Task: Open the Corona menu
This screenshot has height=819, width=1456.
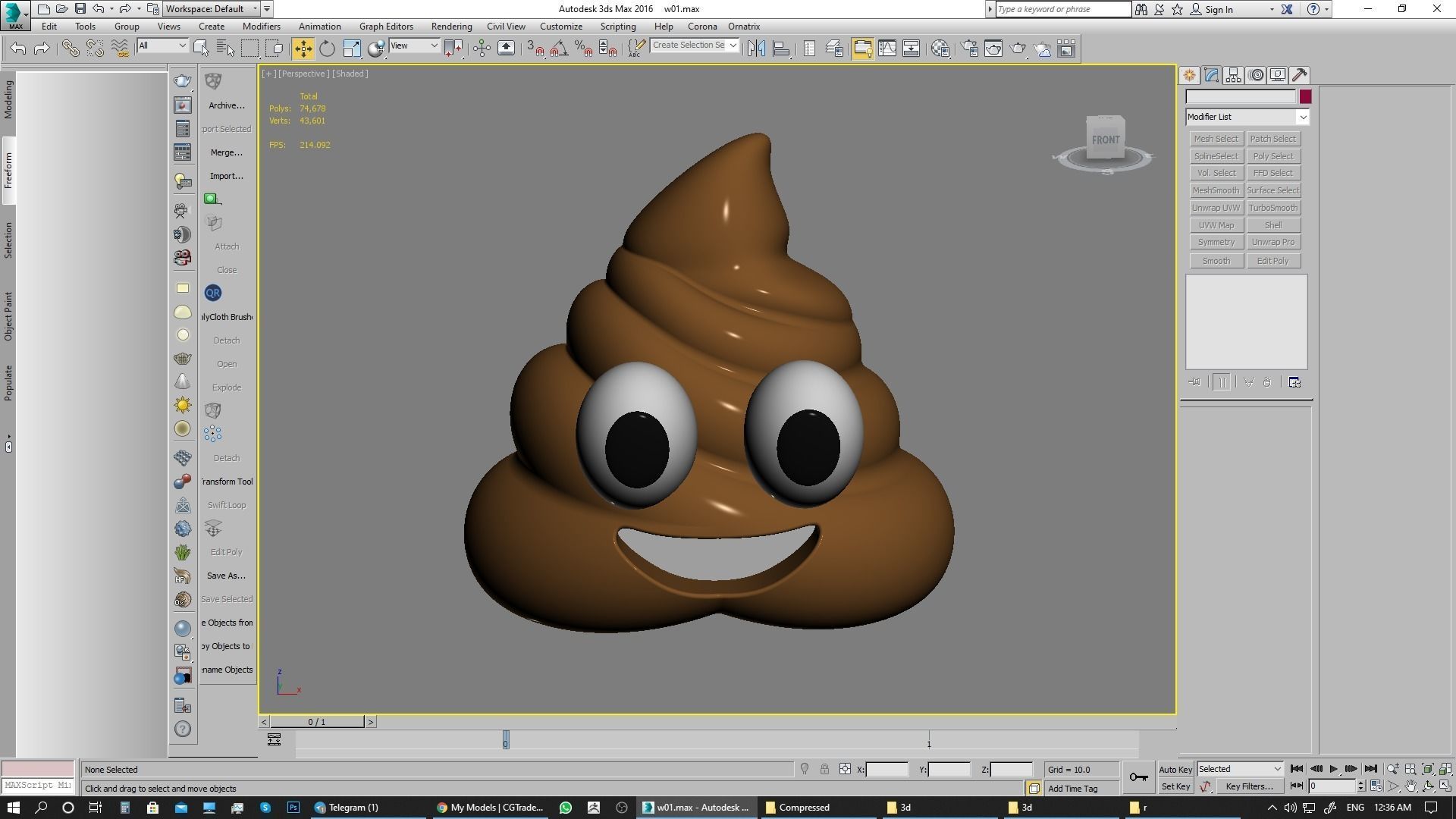Action: click(702, 26)
